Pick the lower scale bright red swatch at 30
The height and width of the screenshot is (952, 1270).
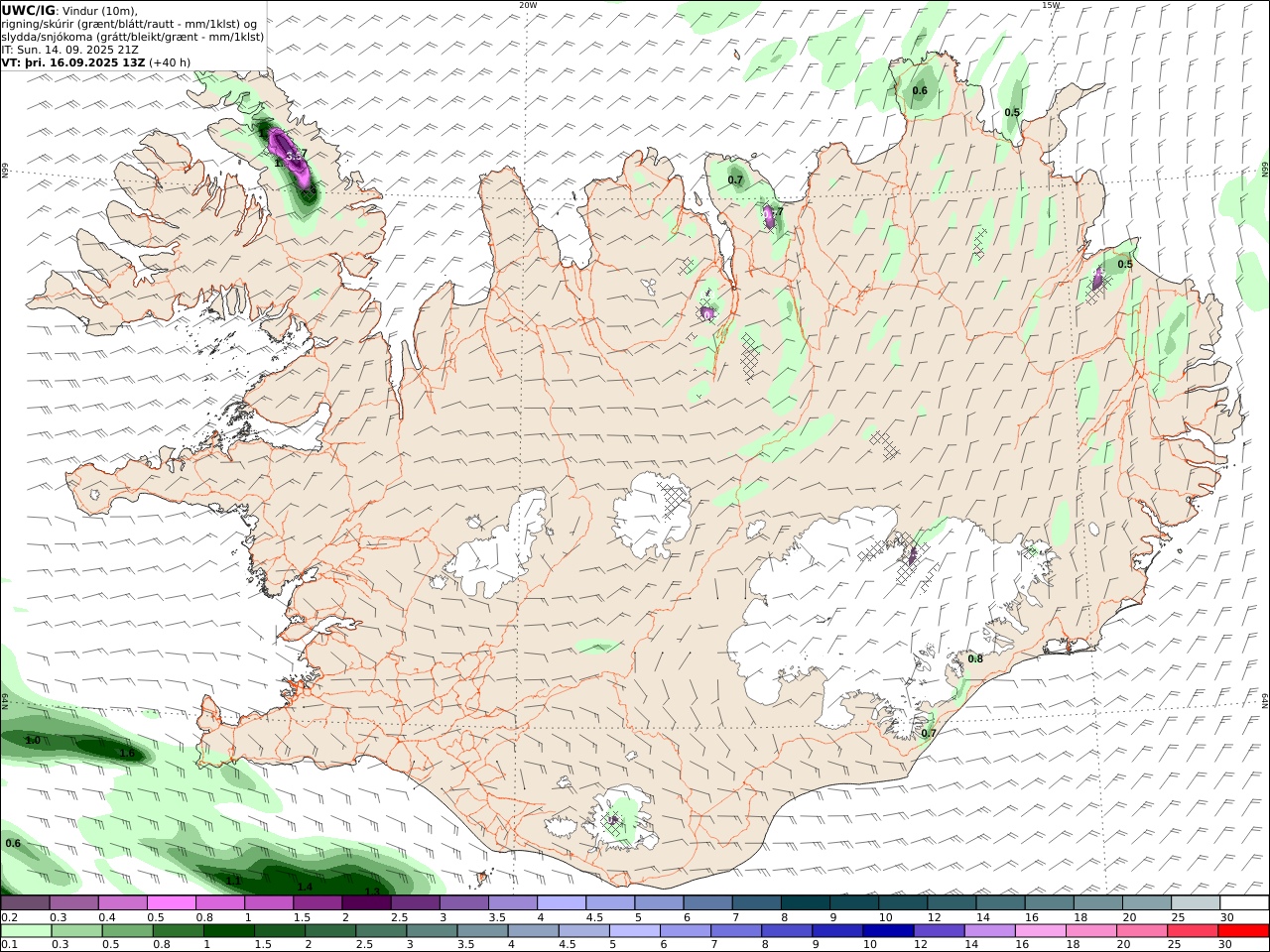(x=1243, y=931)
